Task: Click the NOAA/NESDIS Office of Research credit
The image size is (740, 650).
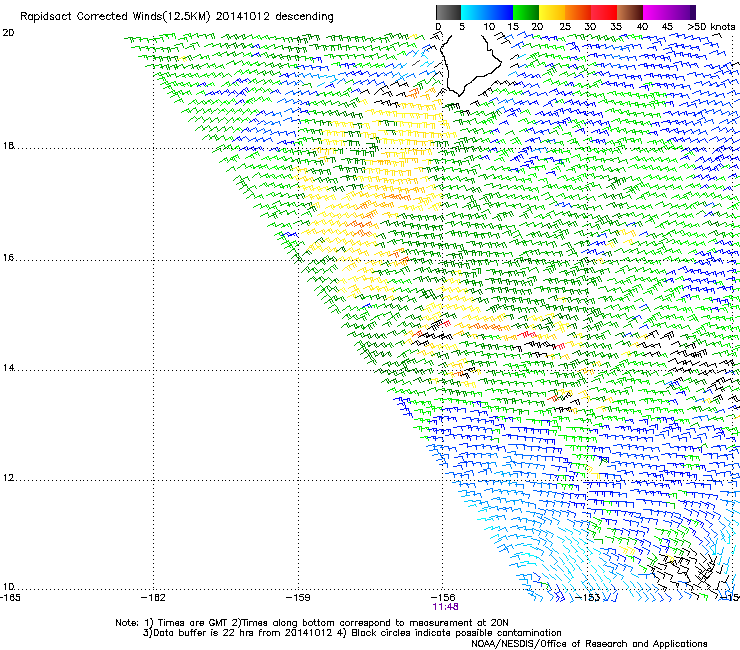Action: [x=589, y=644]
